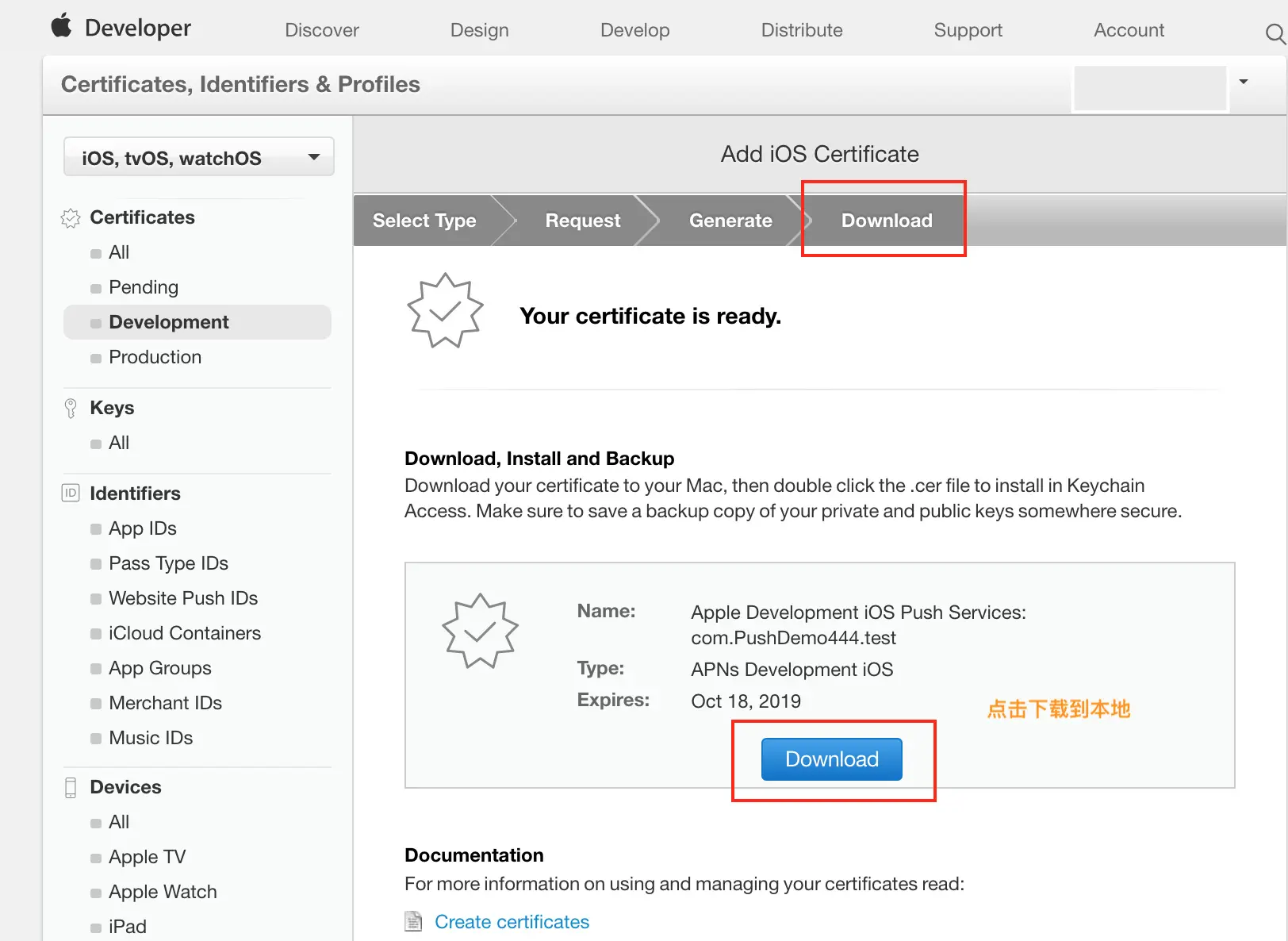Open the iOS, tvOS, watchOS platform dropdown
Screen dimensions: 1288x941
pyautogui.click(x=199, y=157)
